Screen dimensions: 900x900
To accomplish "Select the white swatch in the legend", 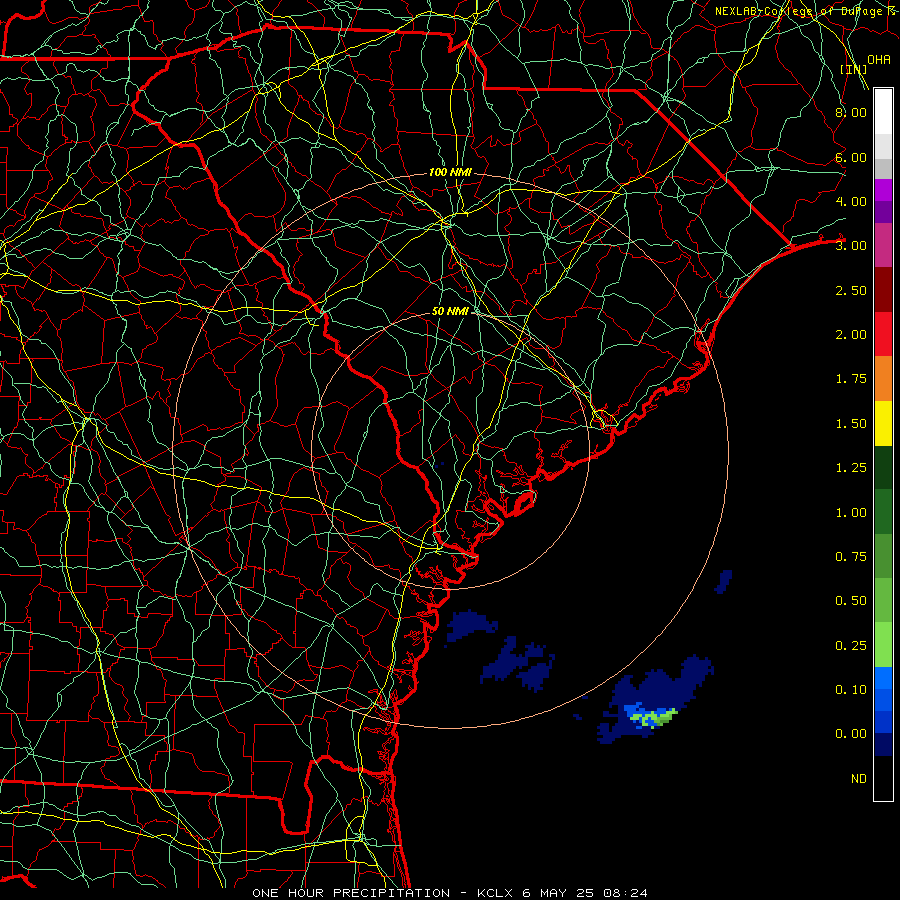I will (x=883, y=112).
